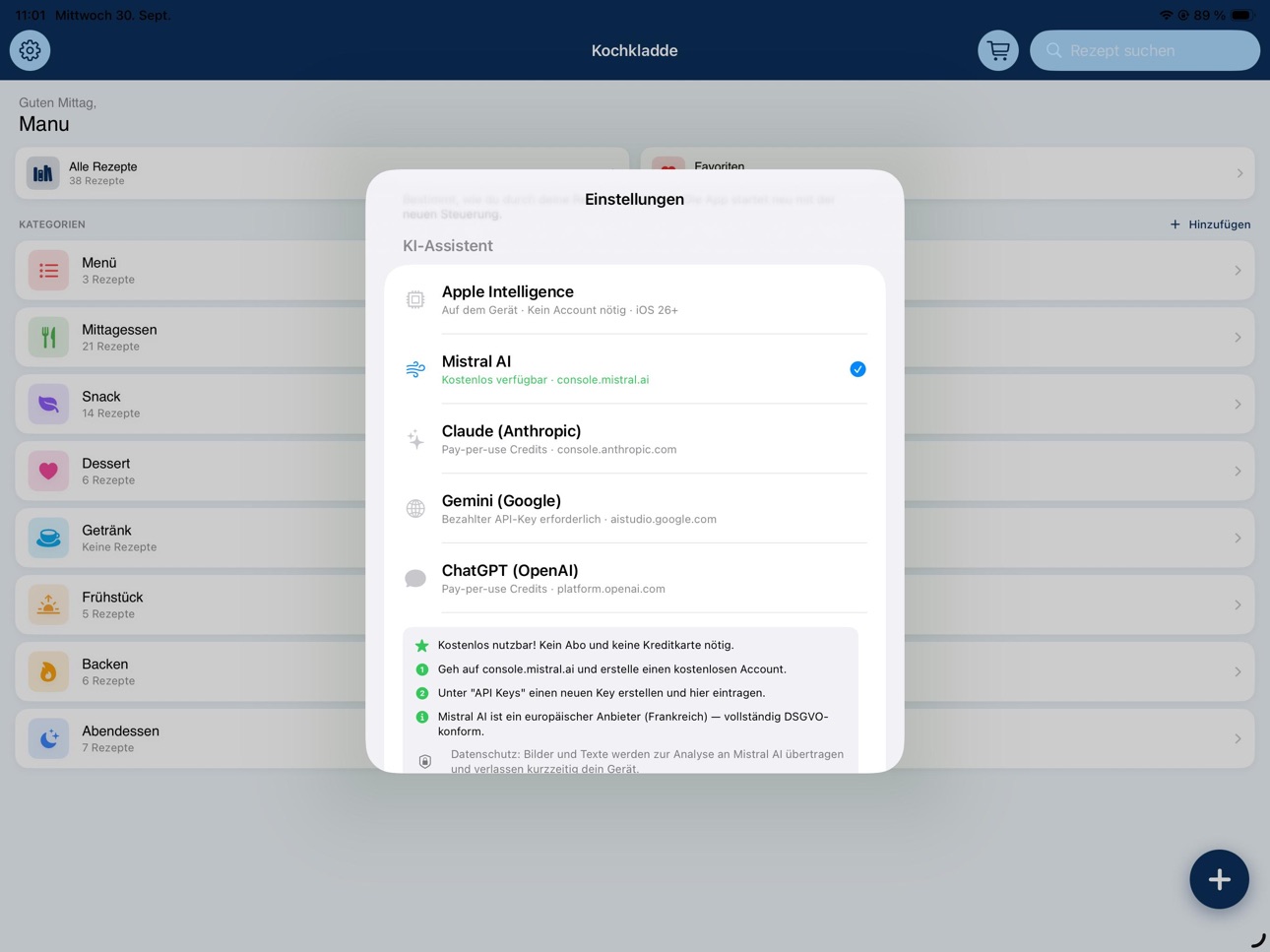Choose Claude (Anthropic) as assistant
This screenshot has width=1270, height=952.
pyautogui.click(x=635, y=439)
